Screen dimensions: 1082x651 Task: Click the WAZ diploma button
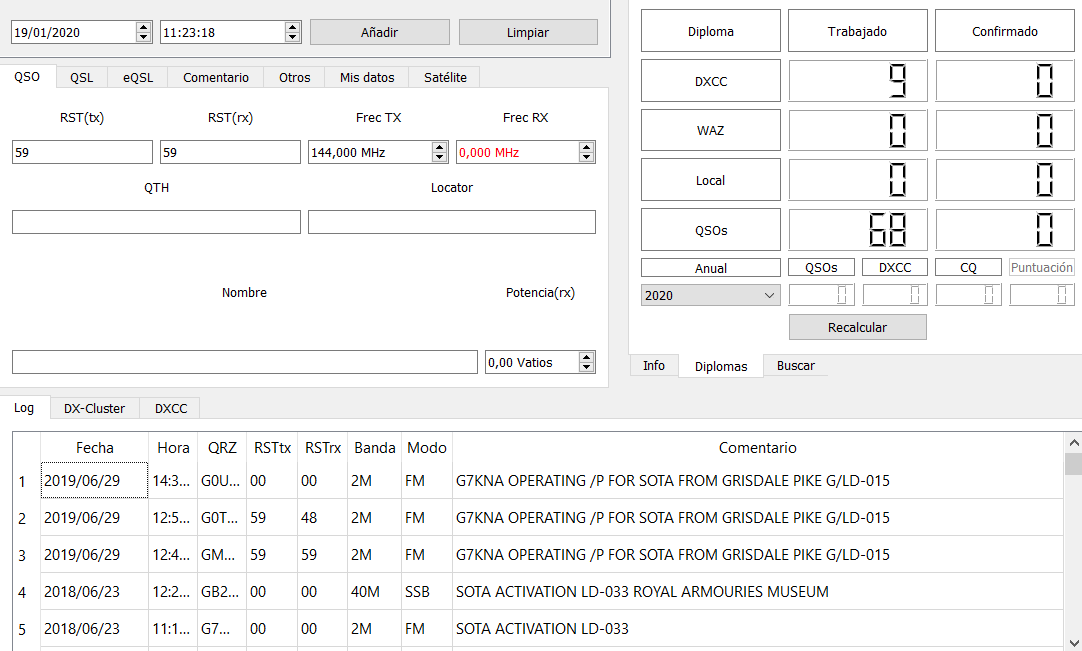[711, 130]
